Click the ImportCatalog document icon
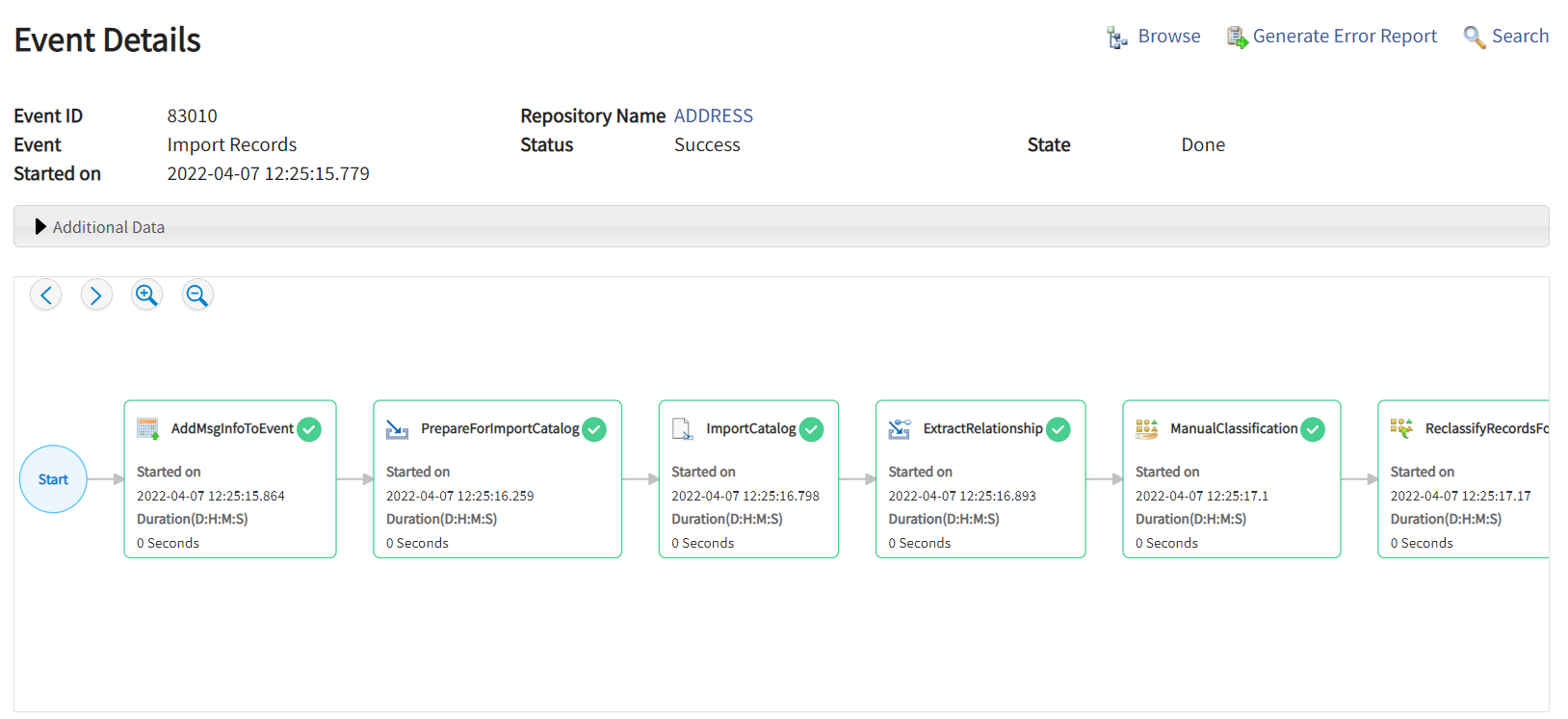 (682, 429)
